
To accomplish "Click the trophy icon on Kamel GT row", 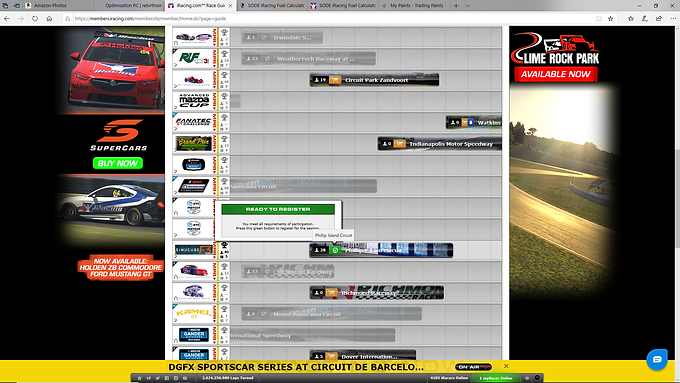I will pos(224,309).
